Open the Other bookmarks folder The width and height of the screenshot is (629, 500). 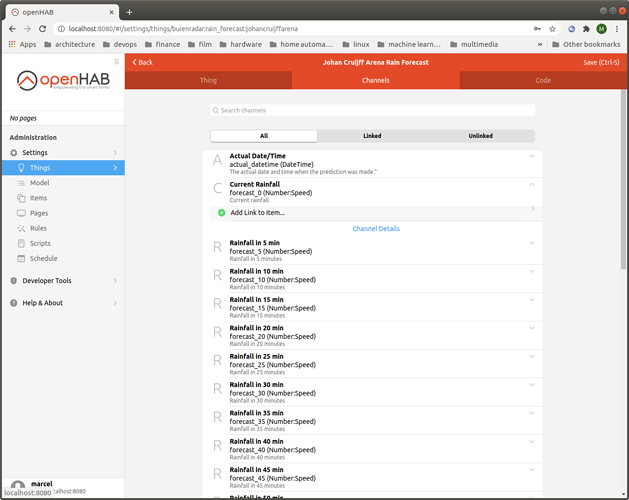click(586, 44)
